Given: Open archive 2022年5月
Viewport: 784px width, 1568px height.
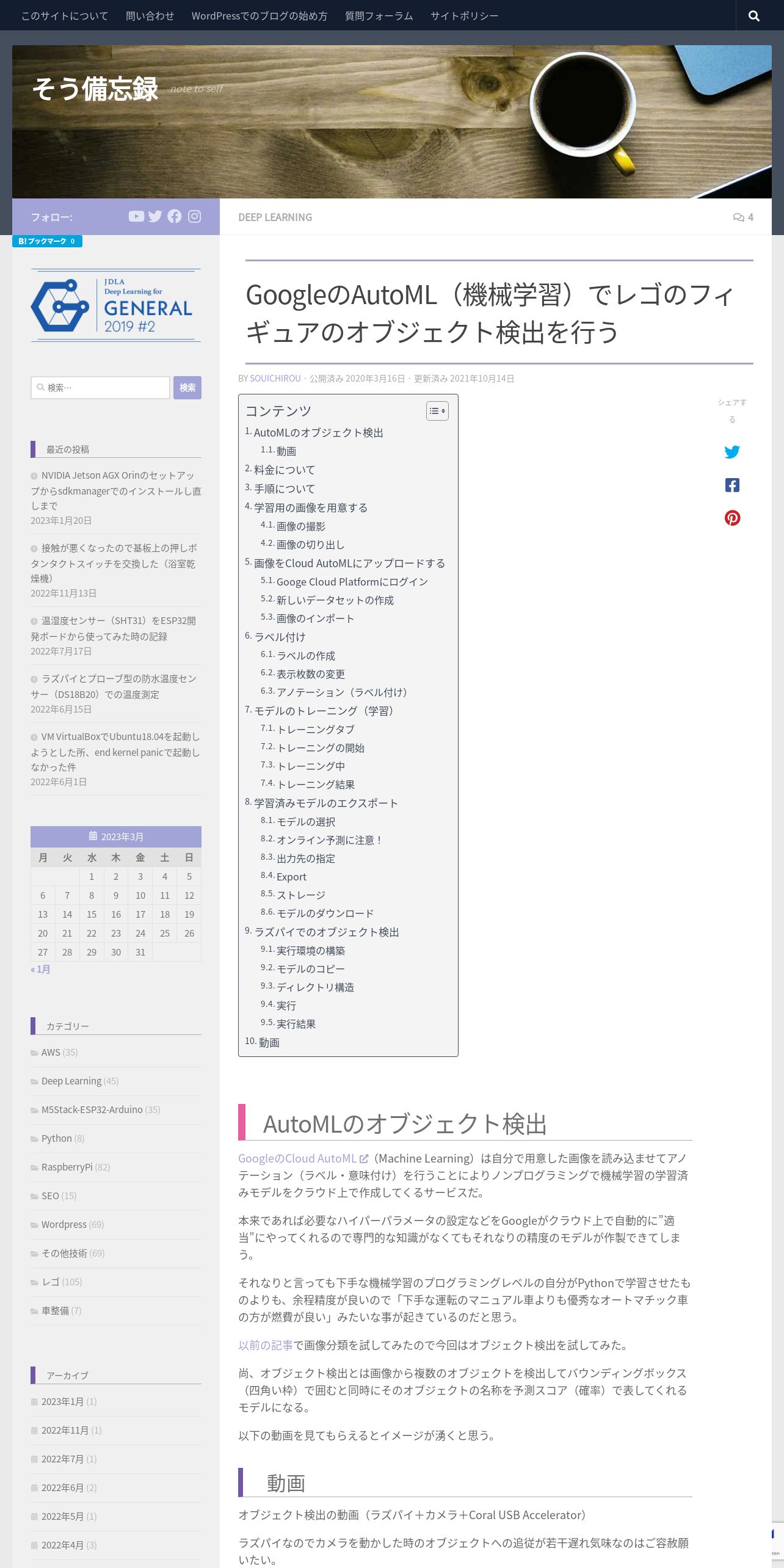Looking at the screenshot, I should point(62,1516).
